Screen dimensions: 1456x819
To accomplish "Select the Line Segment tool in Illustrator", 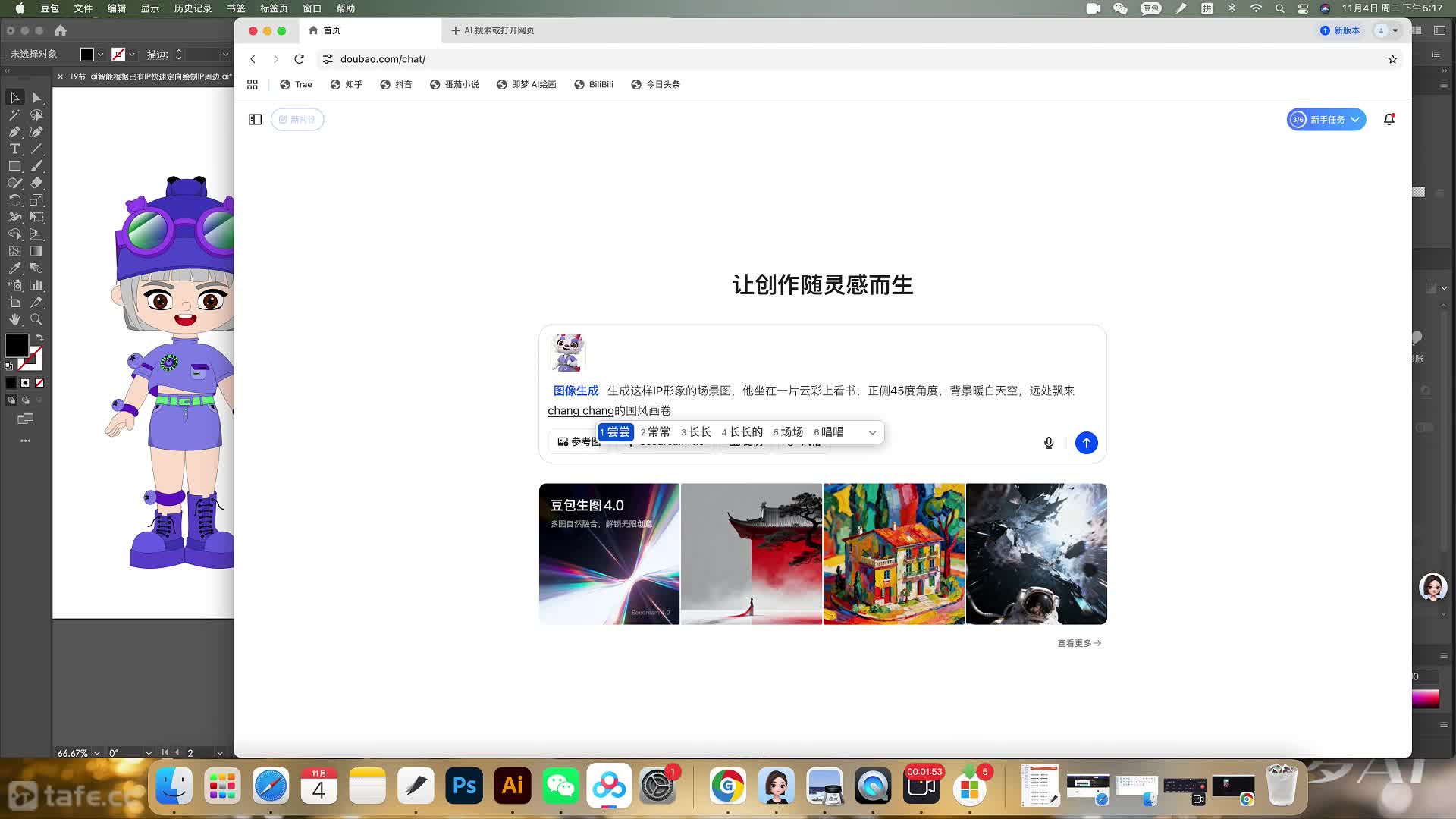I will (x=36, y=149).
